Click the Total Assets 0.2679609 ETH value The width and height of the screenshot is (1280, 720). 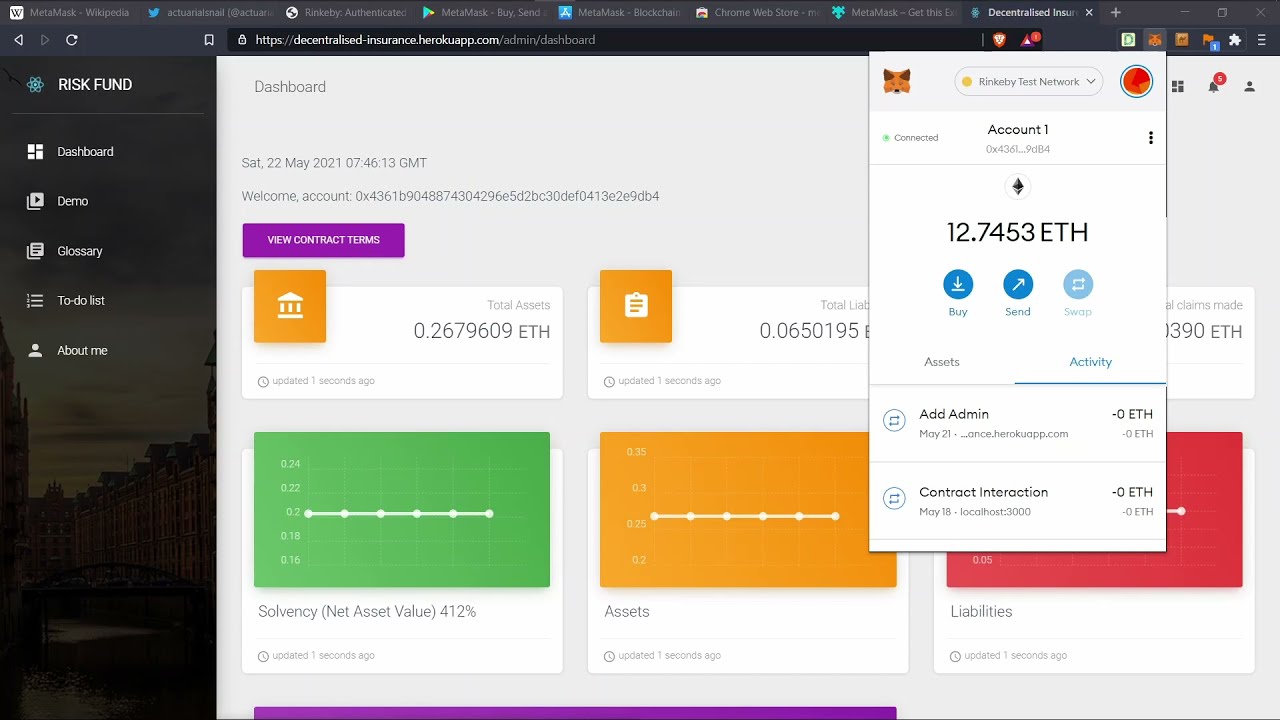pos(482,331)
